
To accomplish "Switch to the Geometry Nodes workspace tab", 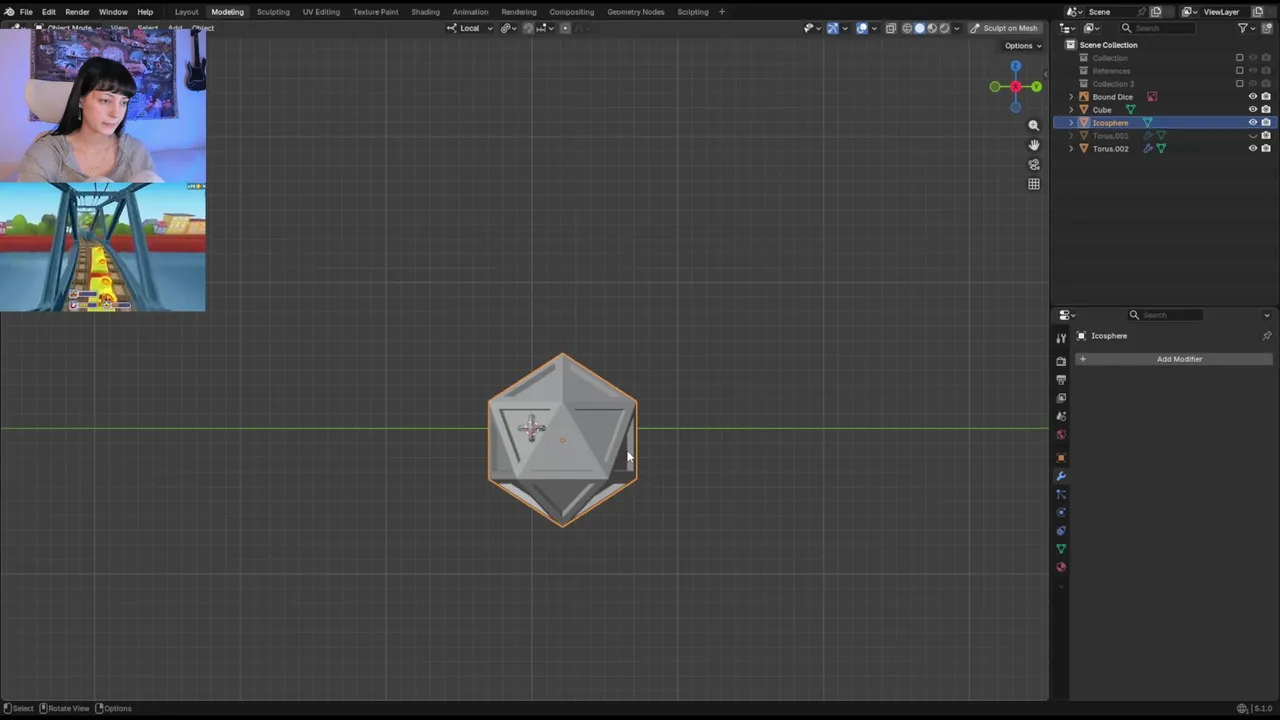I will click(x=635, y=12).
